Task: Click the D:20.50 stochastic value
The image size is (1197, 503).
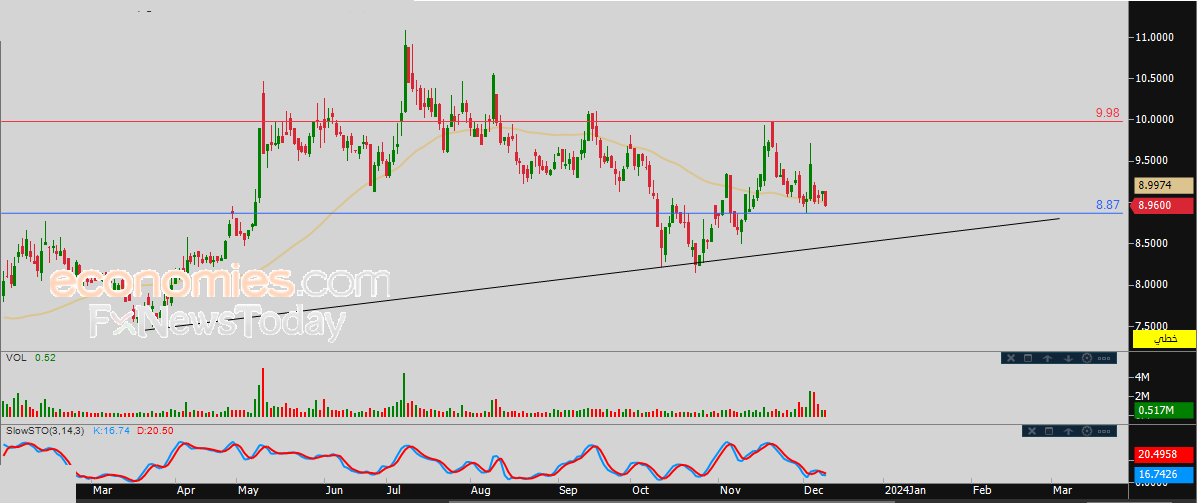Action: click(x=155, y=430)
